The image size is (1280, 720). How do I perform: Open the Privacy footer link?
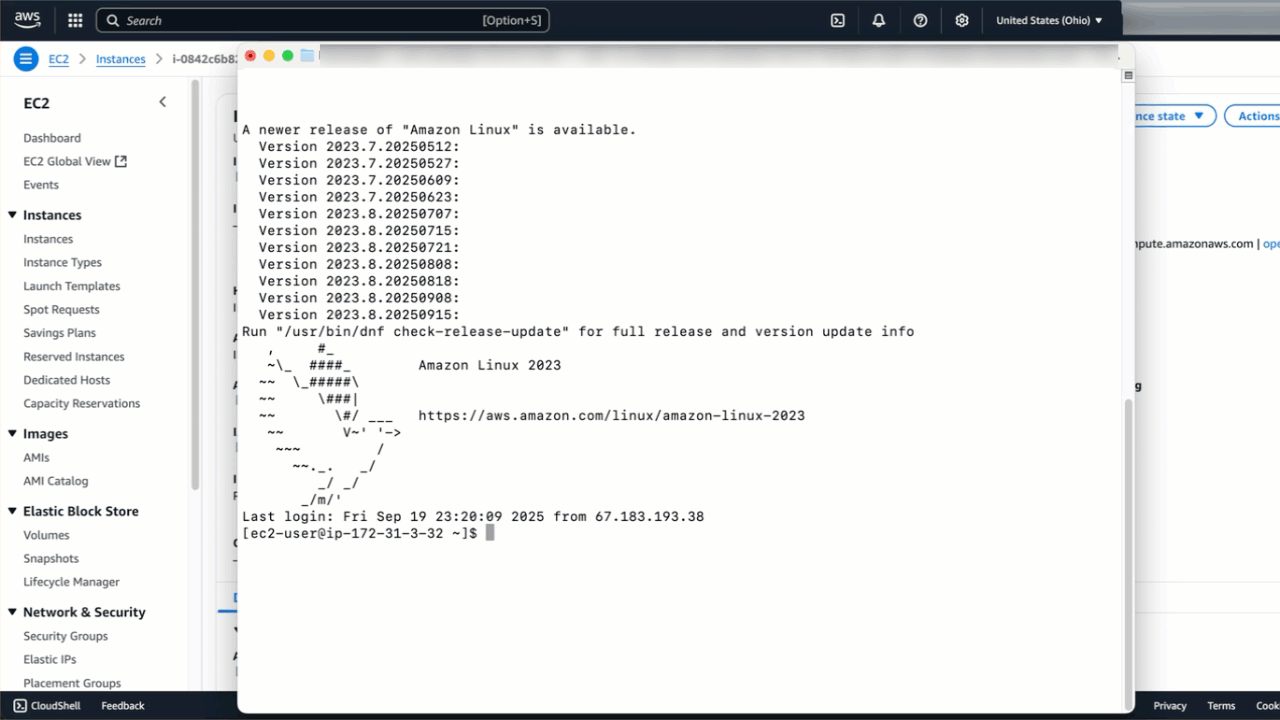tap(1170, 706)
